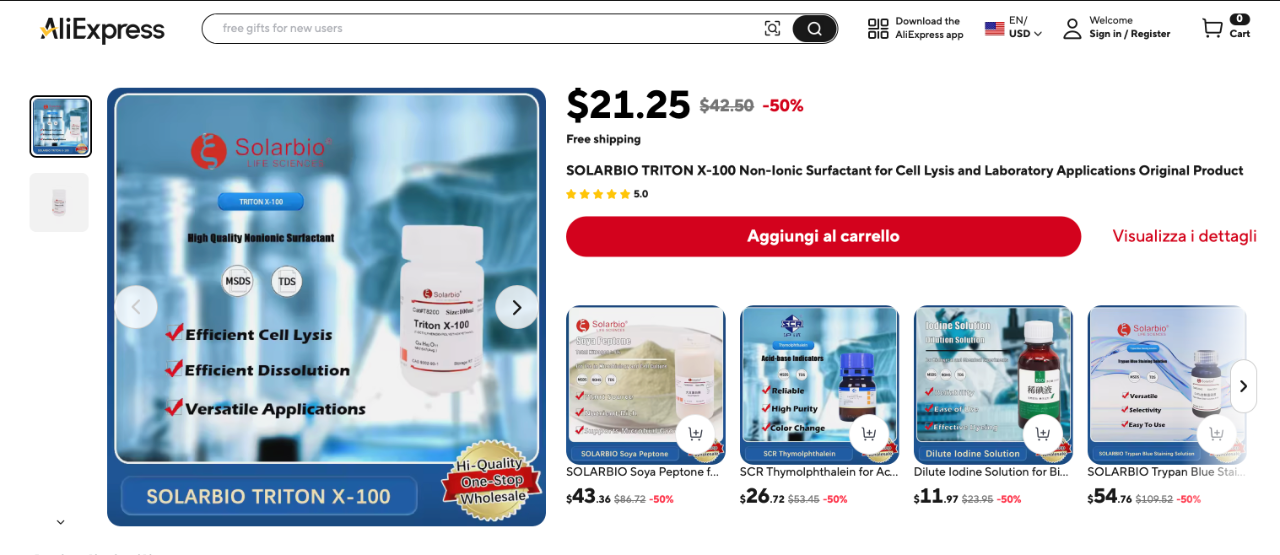1280x555 pixels.
Task: Expand thumbnail list down chevron
Action: point(60,522)
